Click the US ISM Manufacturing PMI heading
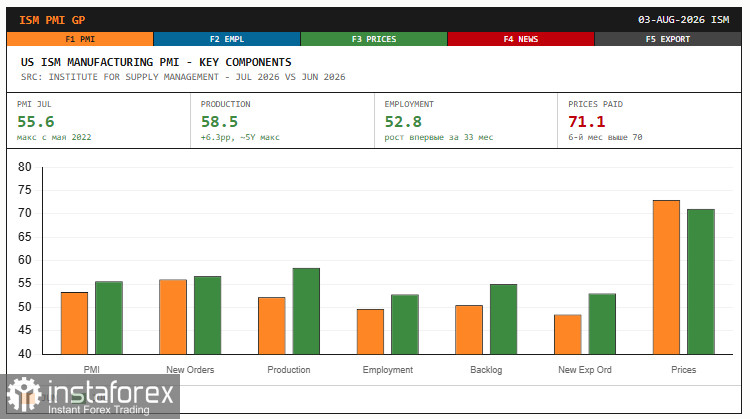 156,62
